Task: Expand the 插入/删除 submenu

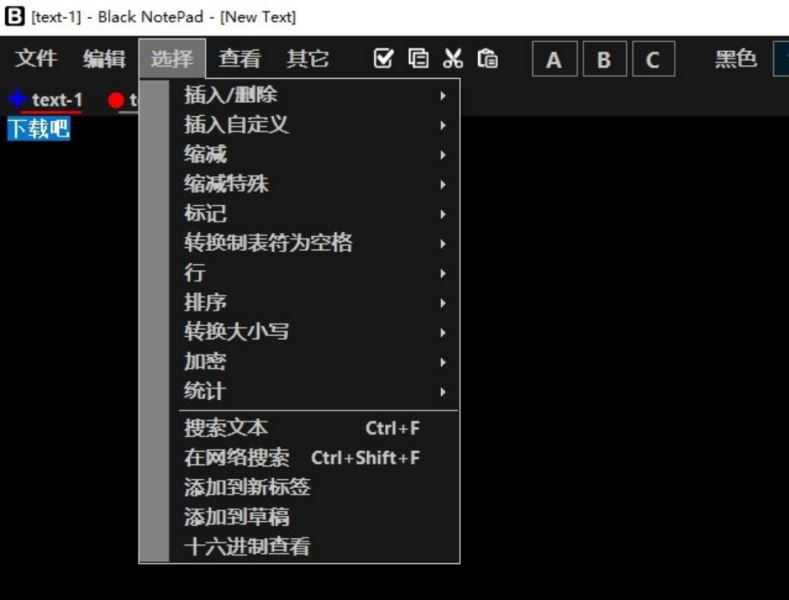Action: click(314, 95)
